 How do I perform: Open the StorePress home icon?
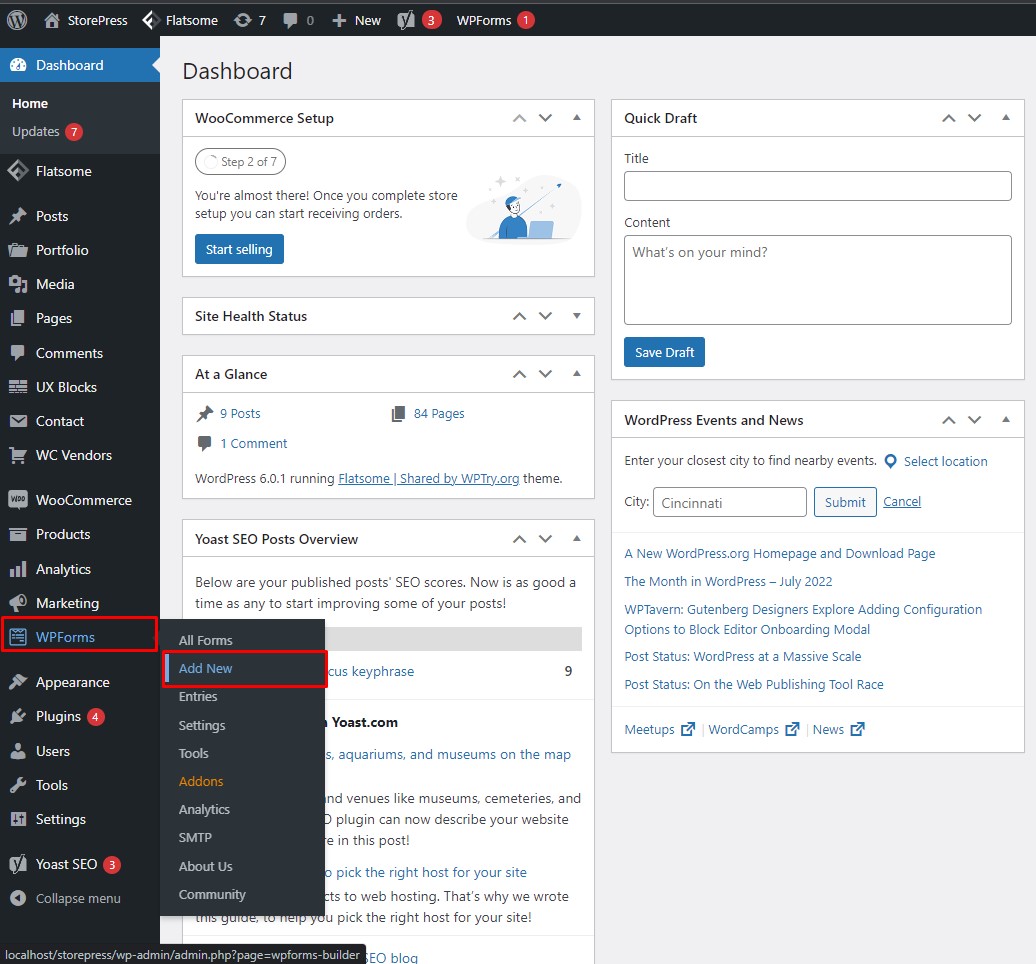pos(52,20)
